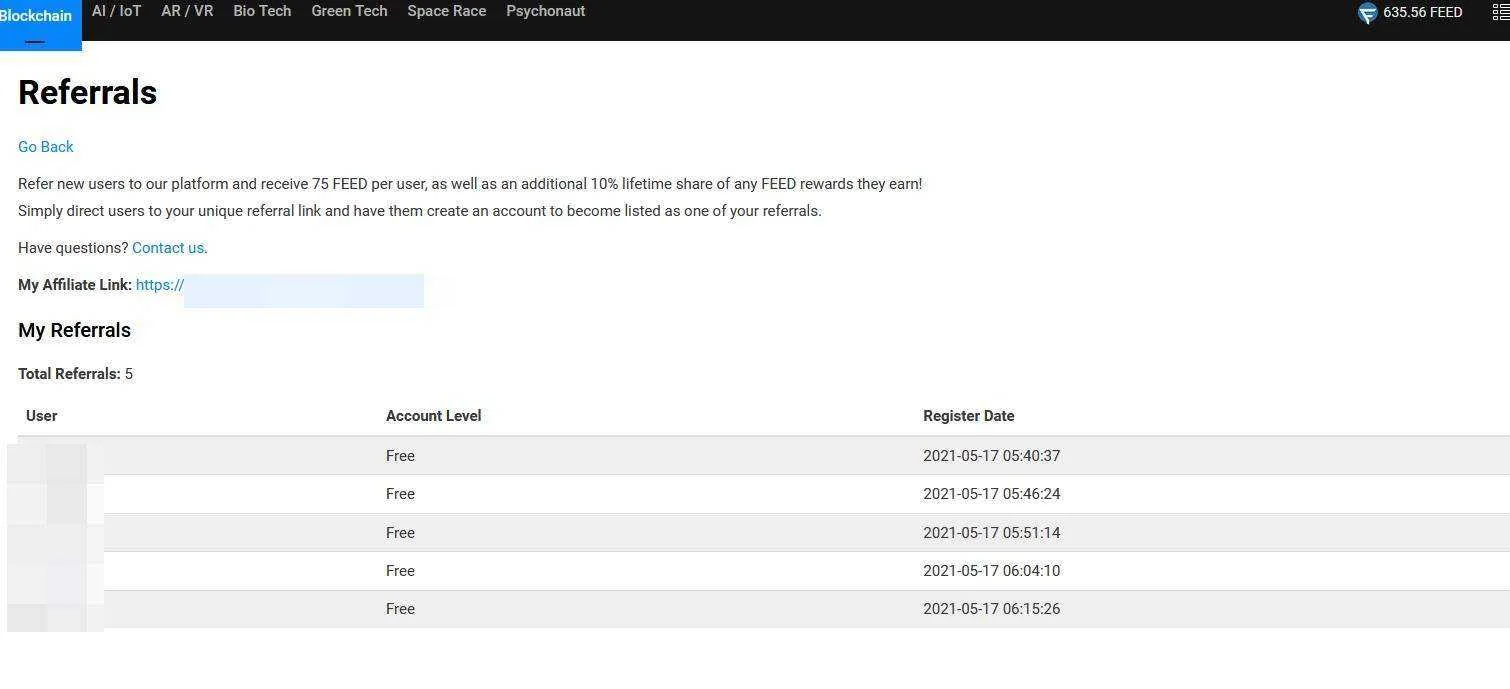Click the Account Level column header
Image resolution: width=1510 pixels, height=689 pixels.
434,416
